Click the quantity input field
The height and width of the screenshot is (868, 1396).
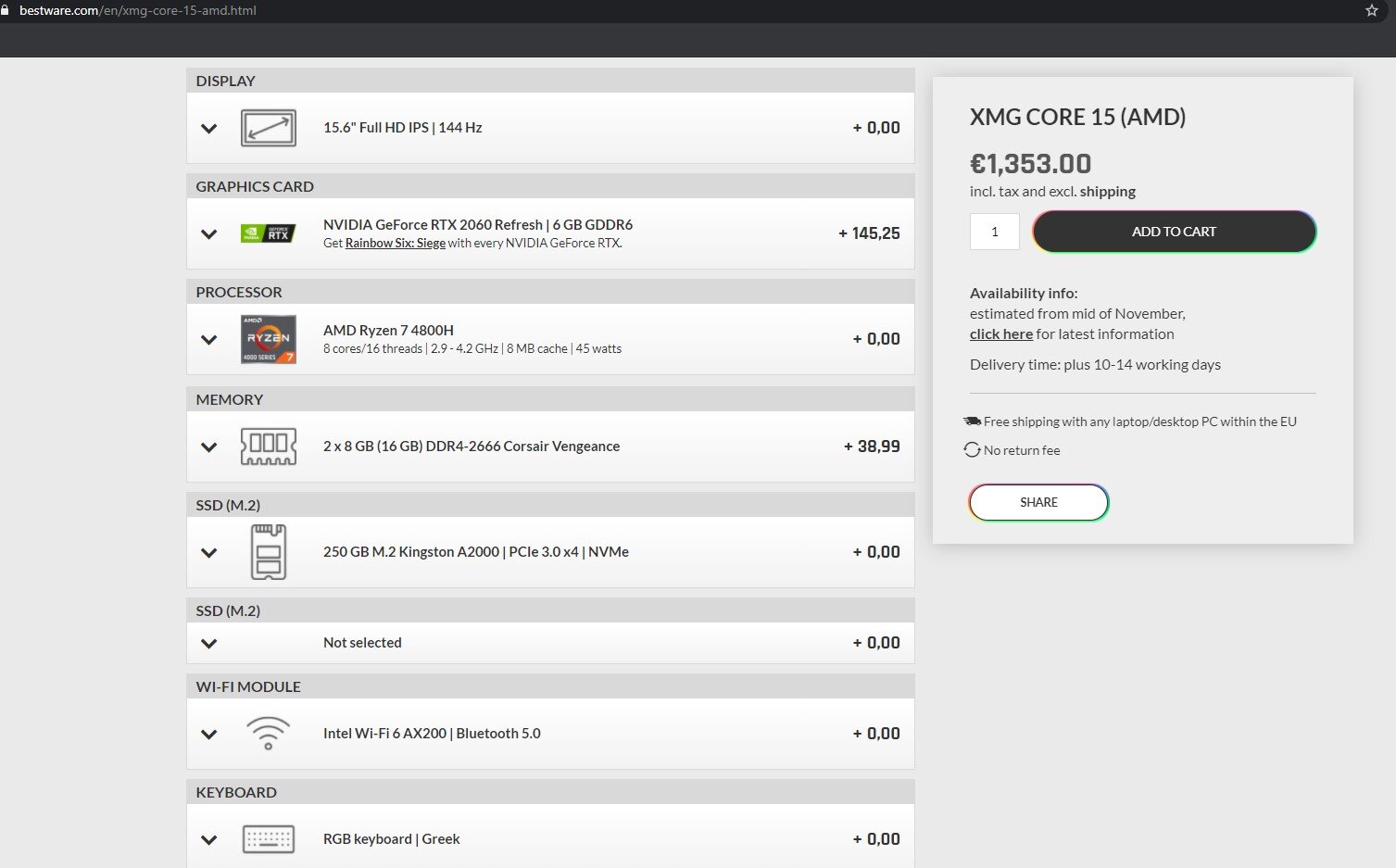pos(995,232)
